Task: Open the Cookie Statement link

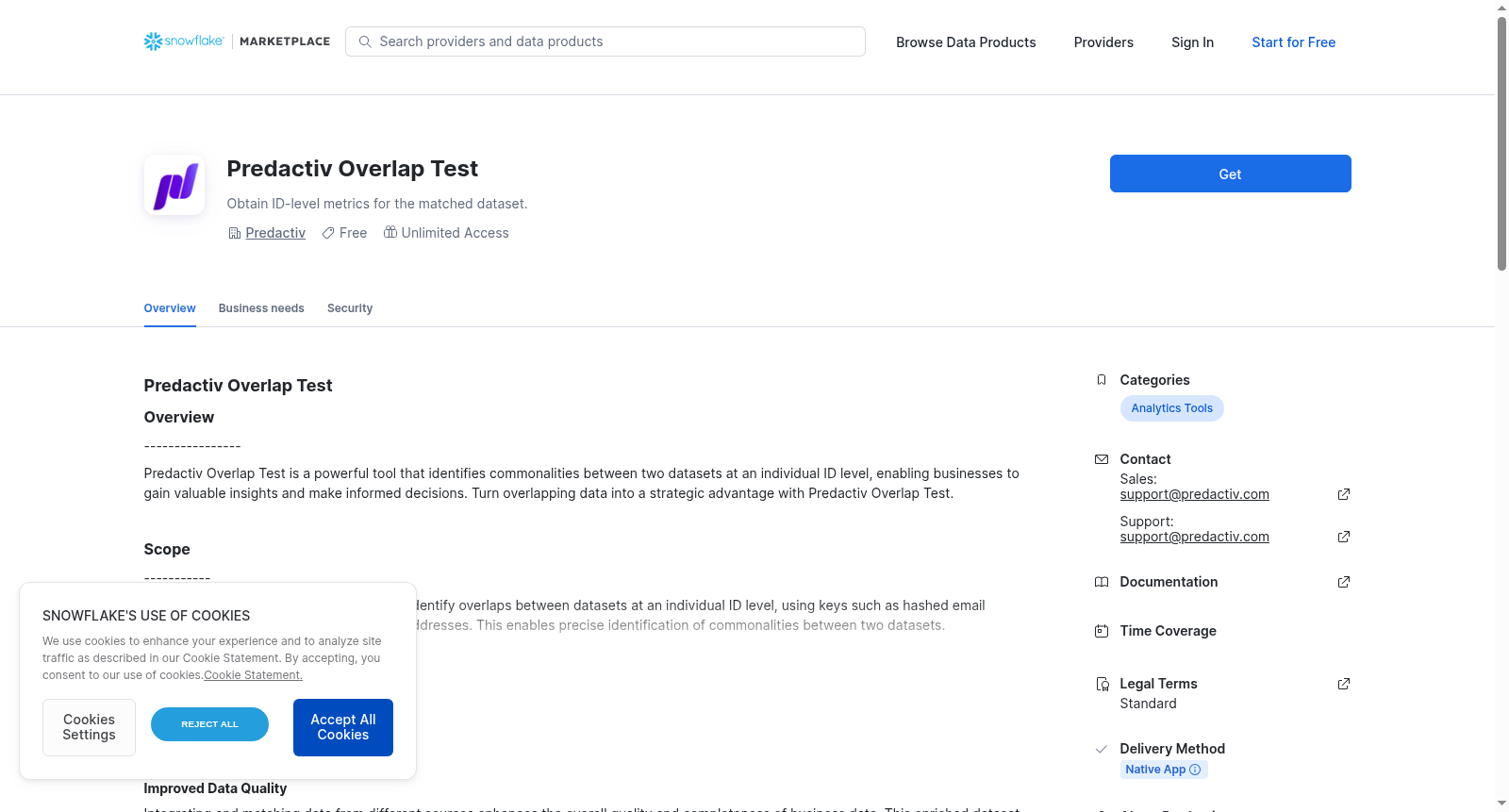Action: 253,675
